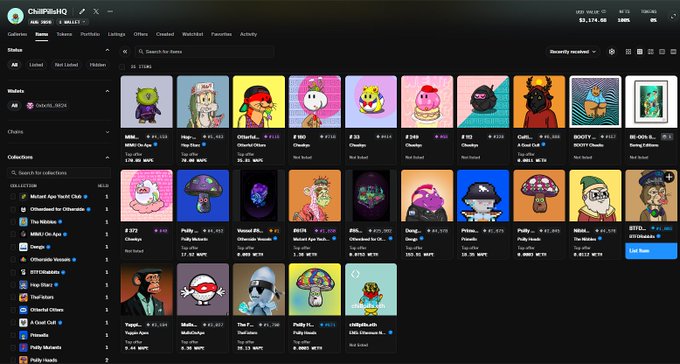The width and height of the screenshot is (680, 364).
Task: Check the Mutant Ape Yacht Club collection box
Action: coord(13,197)
